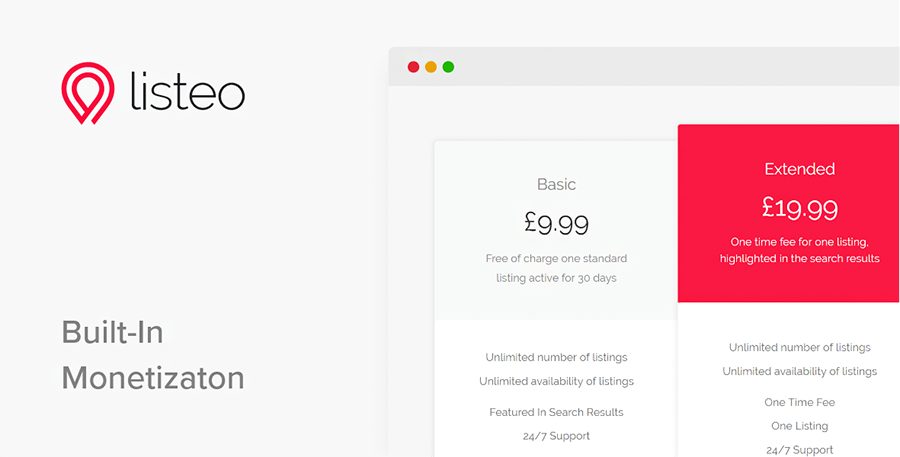Click the Basic plan's 30 days description
Image resolution: width=900 pixels, height=457 pixels.
pyautogui.click(x=556, y=268)
